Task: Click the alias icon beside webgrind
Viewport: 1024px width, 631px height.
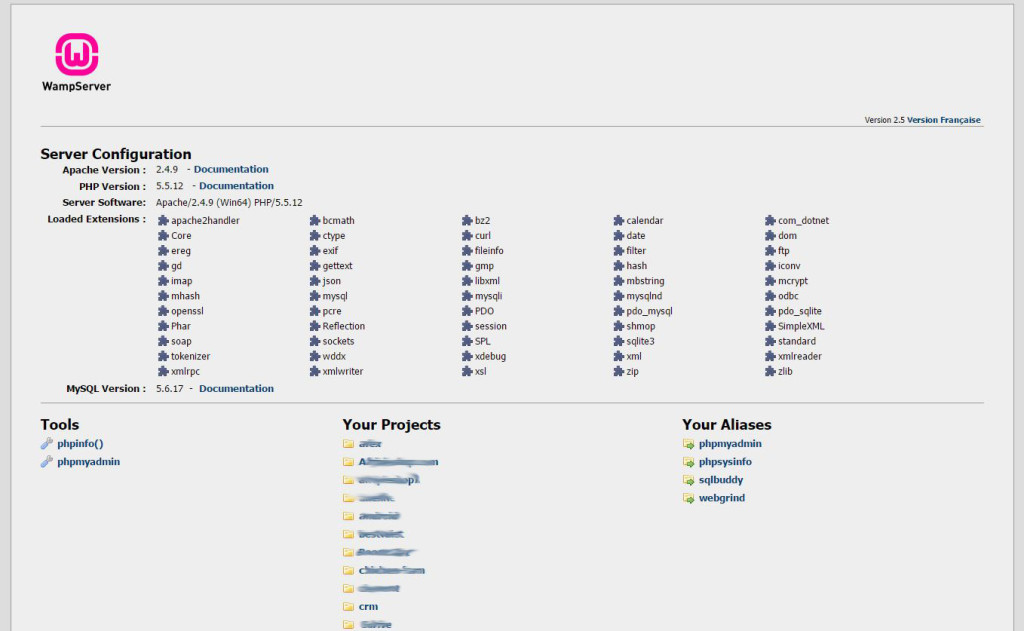Action: point(688,498)
